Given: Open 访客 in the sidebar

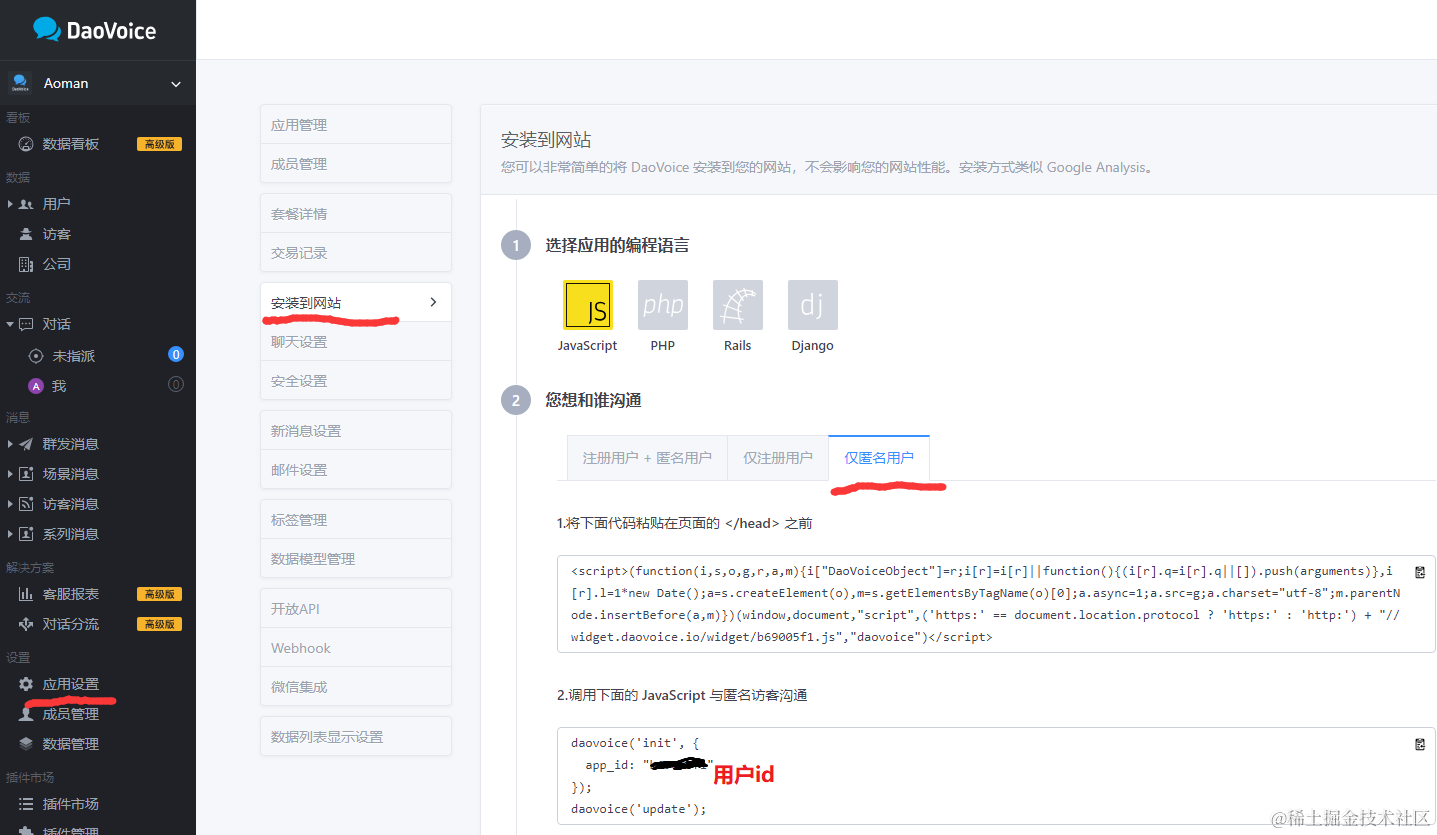Looking at the screenshot, I should point(56,234).
